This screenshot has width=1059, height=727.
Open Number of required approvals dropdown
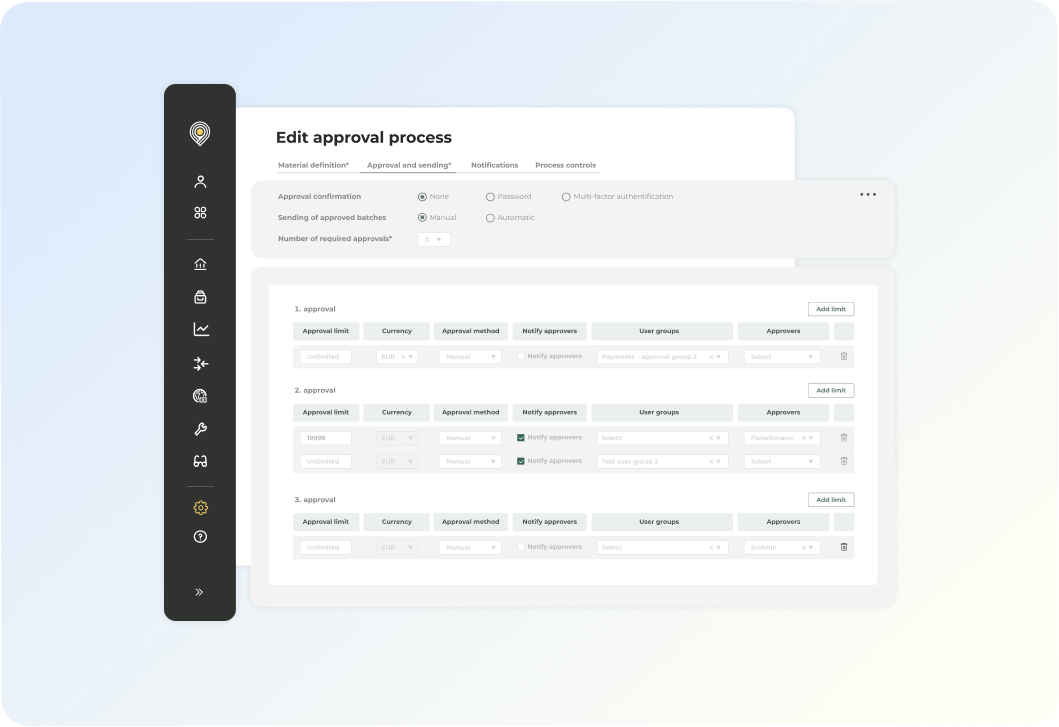pyautogui.click(x=434, y=239)
